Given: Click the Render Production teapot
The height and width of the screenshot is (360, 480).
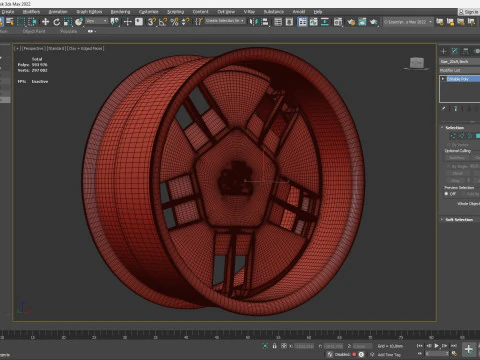Looking at the screenshot, I should coord(373,22).
